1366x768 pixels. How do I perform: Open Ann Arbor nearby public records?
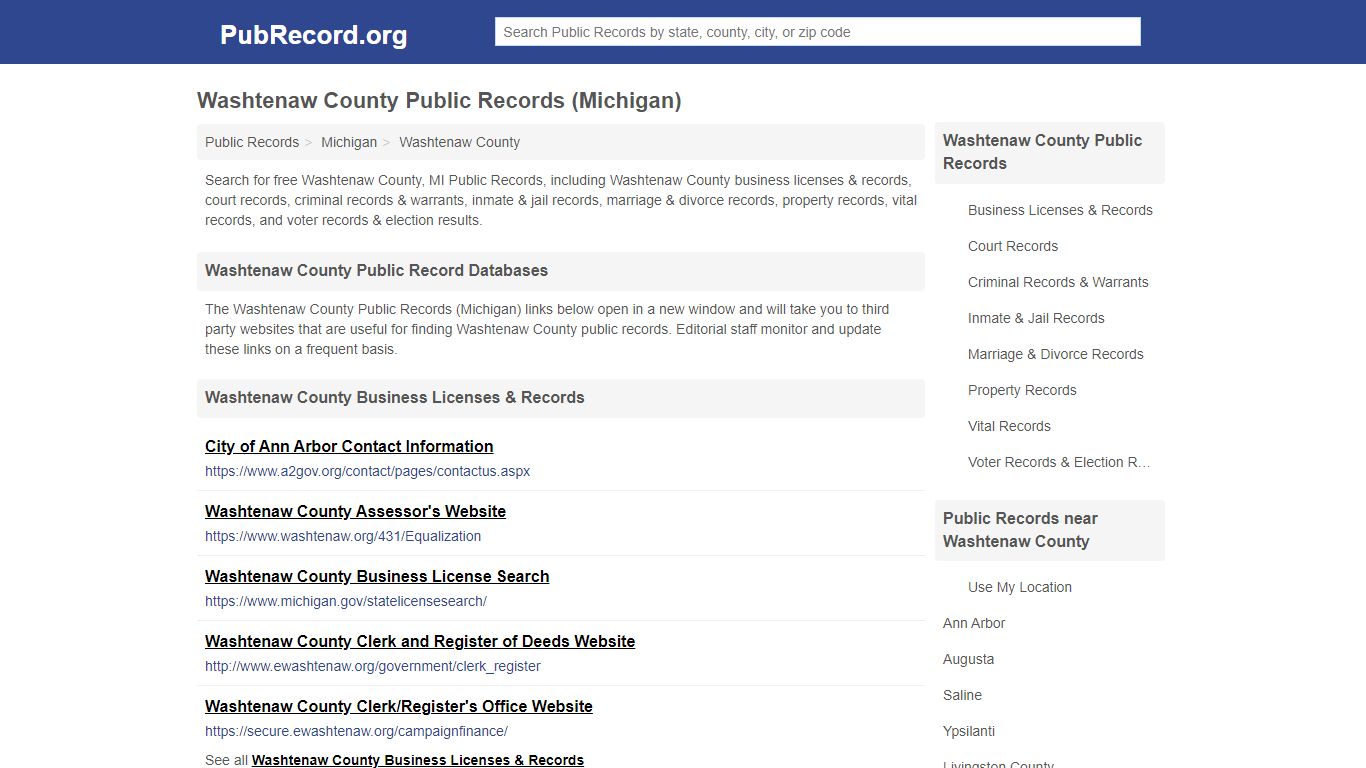click(974, 623)
